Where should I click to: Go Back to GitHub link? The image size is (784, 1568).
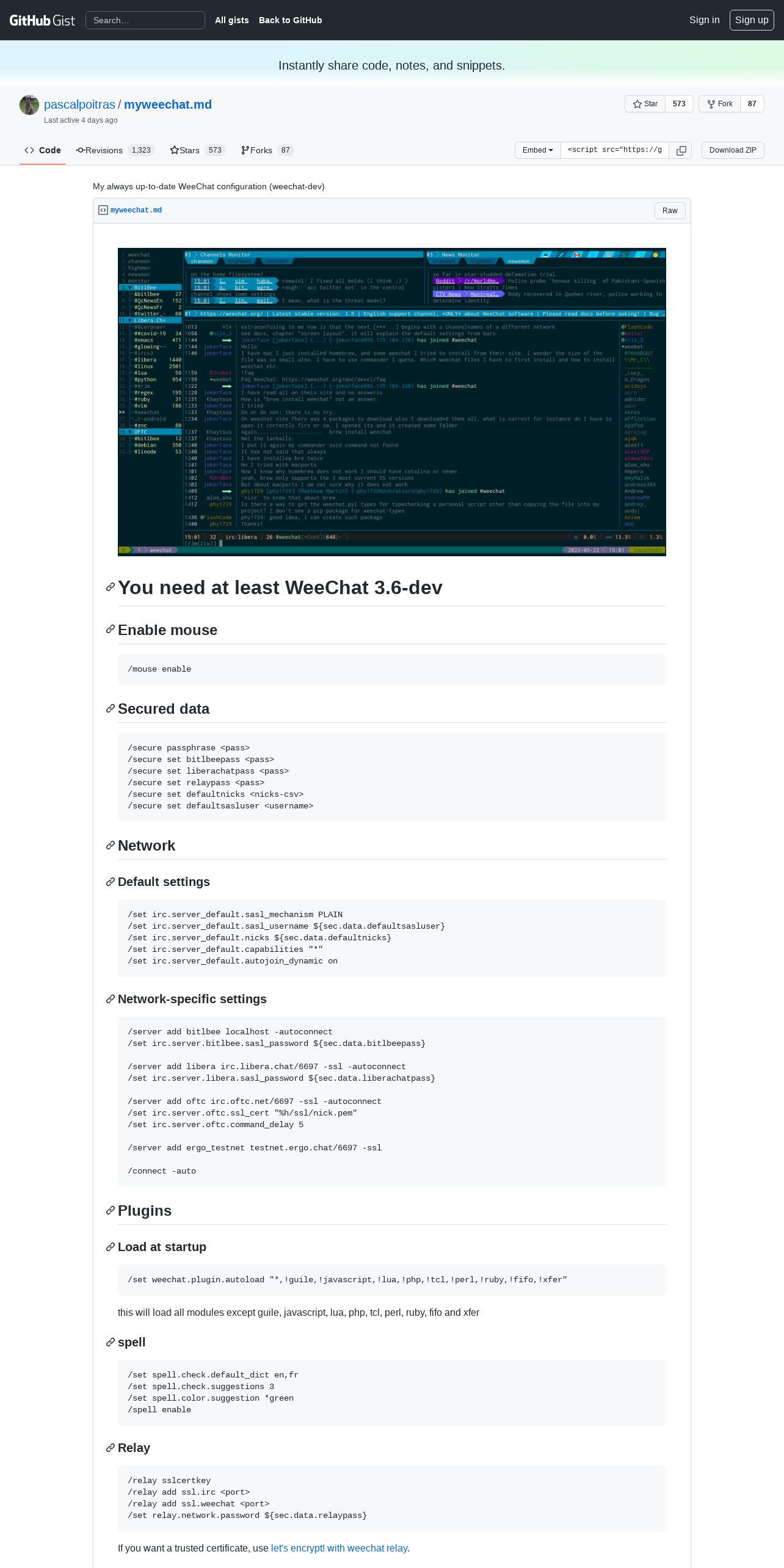290,20
